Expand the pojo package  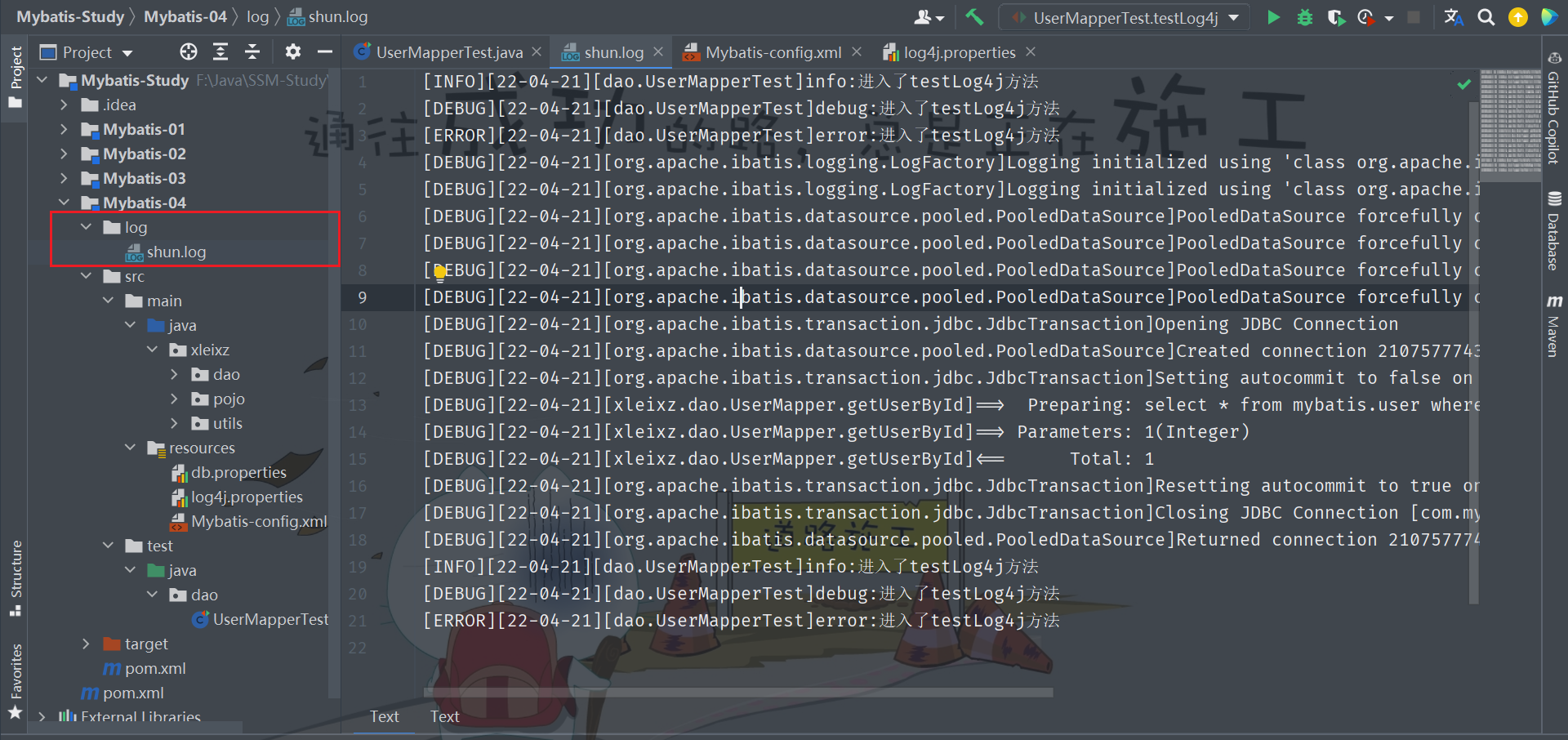click(175, 399)
